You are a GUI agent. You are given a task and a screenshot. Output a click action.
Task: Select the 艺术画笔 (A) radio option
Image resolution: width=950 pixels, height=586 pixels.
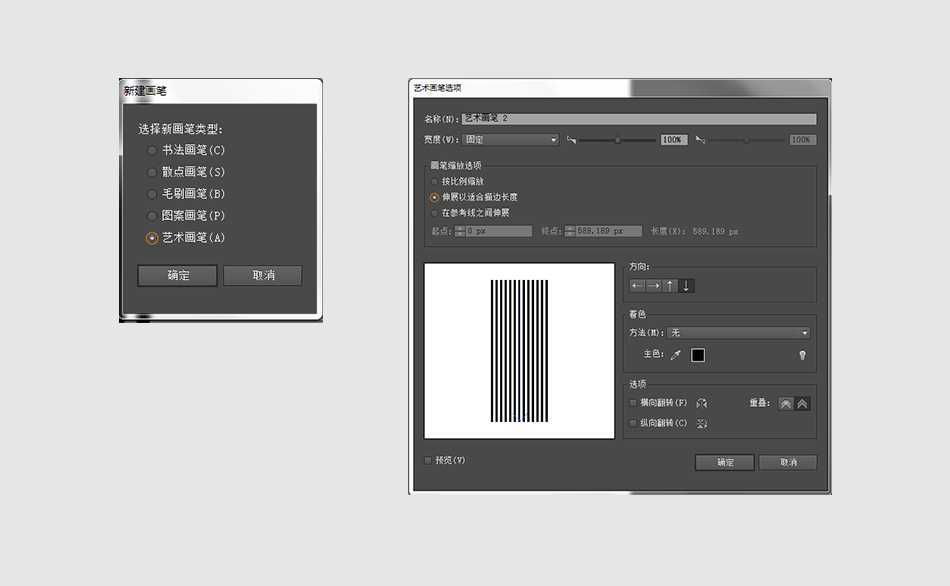coord(152,238)
